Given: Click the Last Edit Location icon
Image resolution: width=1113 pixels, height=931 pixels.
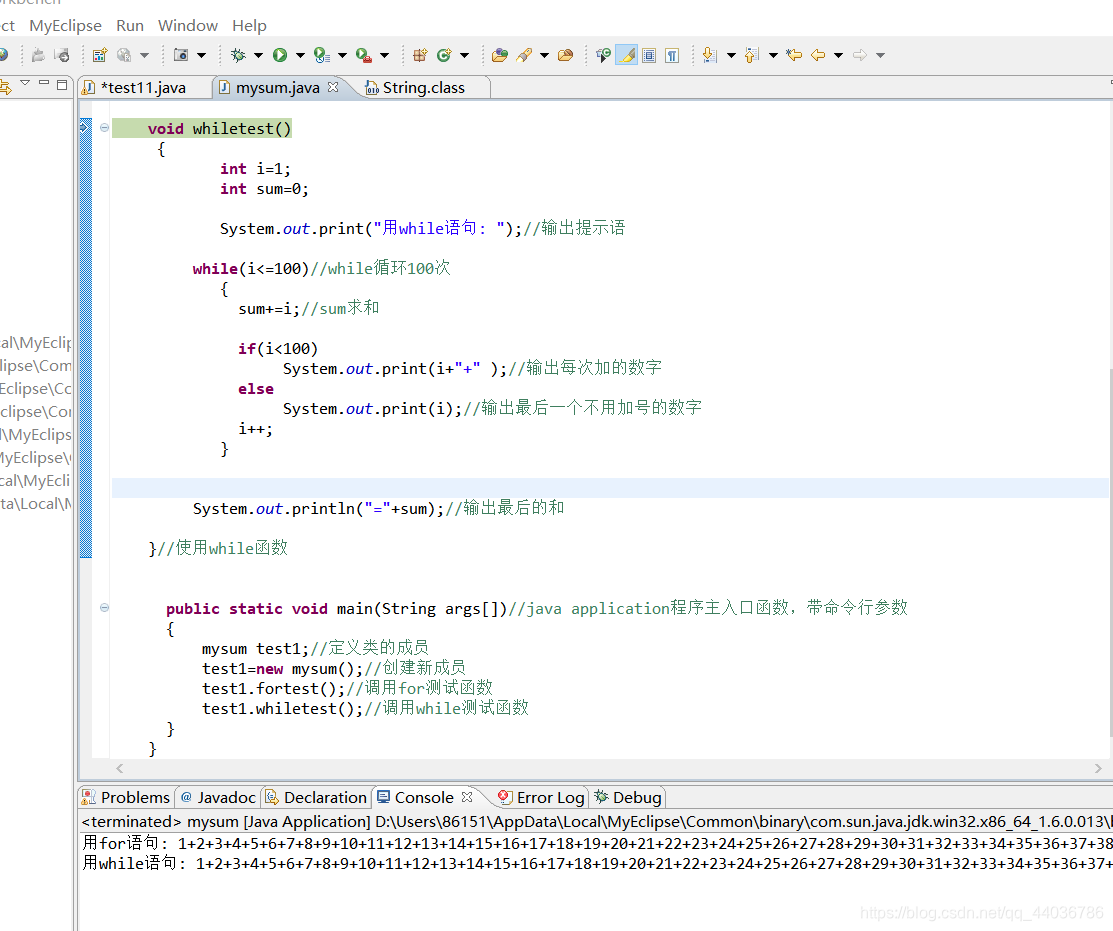Looking at the screenshot, I should (794, 55).
